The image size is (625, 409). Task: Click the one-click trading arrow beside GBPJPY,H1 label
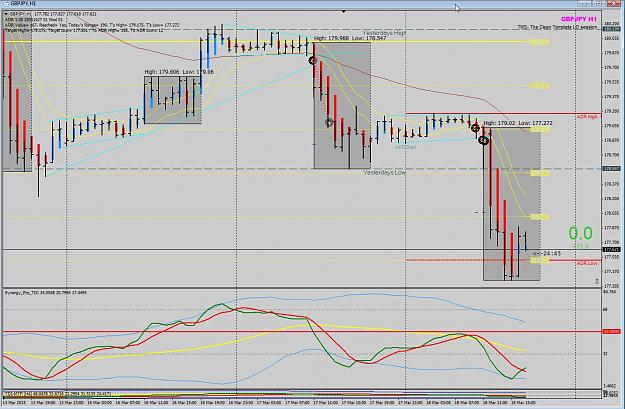(x=6, y=14)
